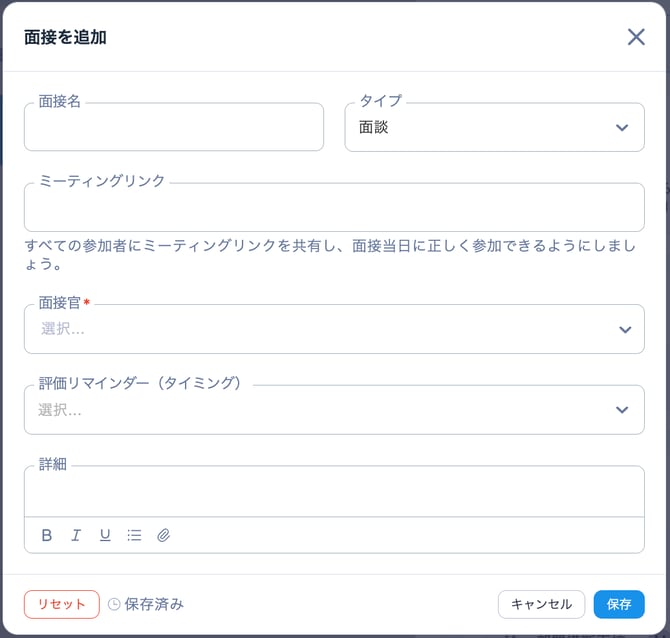Click the chevron arrow in the 面接官 field
This screenshot has width=670, height=638.
coord(624,329)
